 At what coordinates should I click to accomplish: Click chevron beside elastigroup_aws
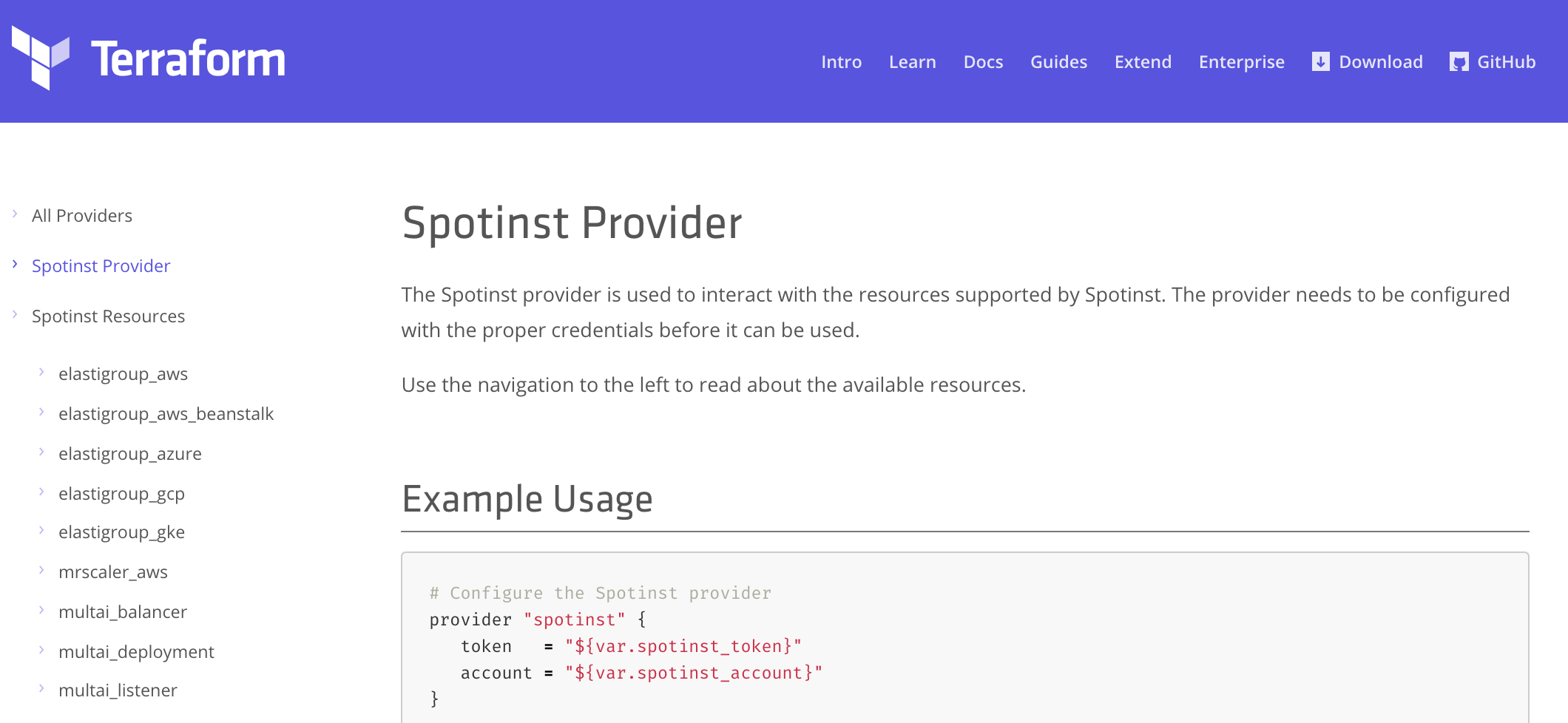click(x=41, y=372)
